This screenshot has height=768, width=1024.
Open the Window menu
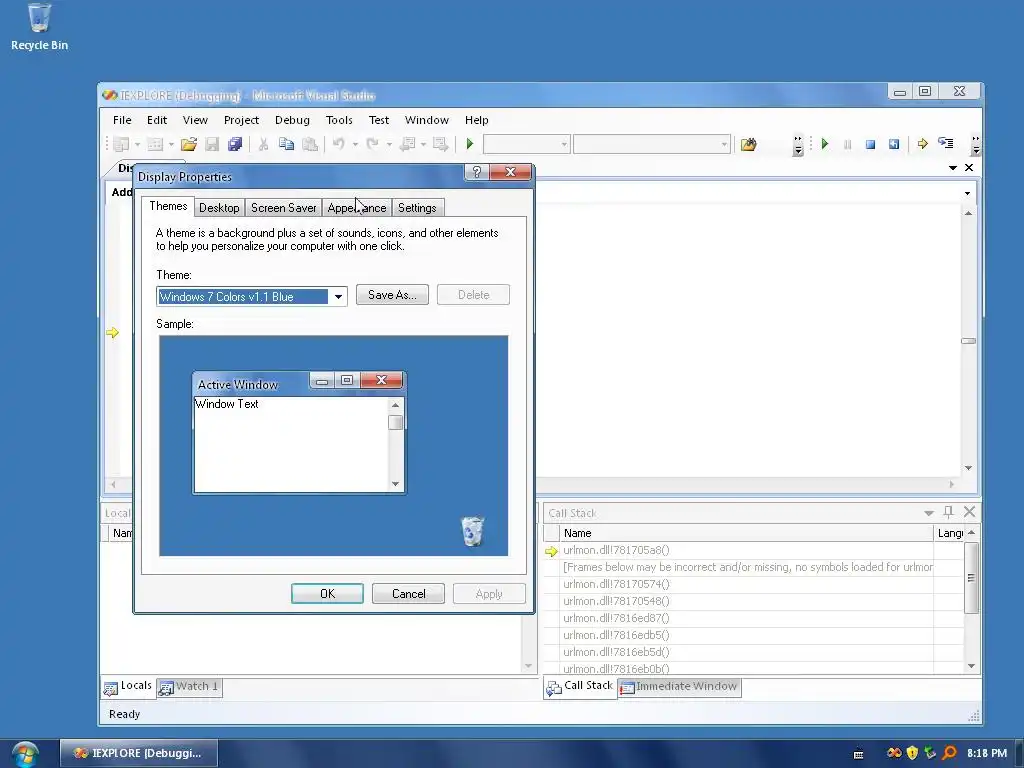click(426, 120)
